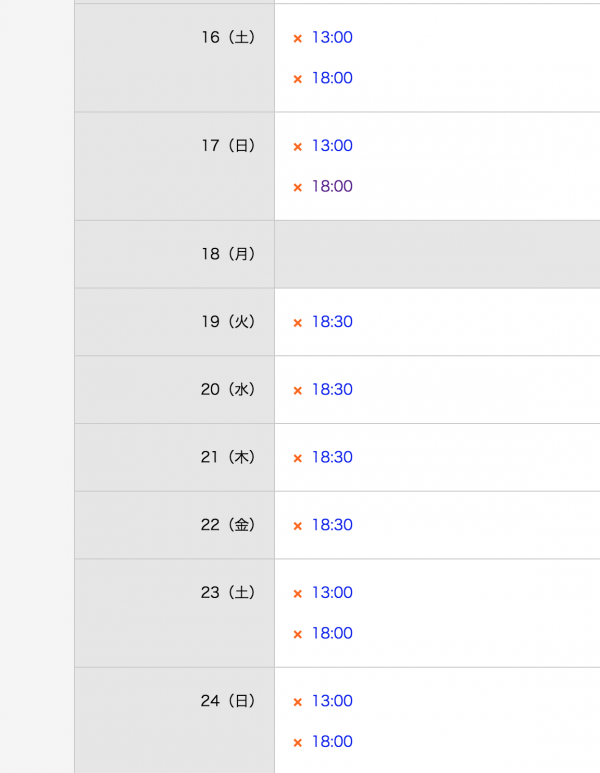Open the 18:00 show on Saturday 16
Image resolution: width=600 pixels, height=773 pixels.
click(x=332, y=78)
